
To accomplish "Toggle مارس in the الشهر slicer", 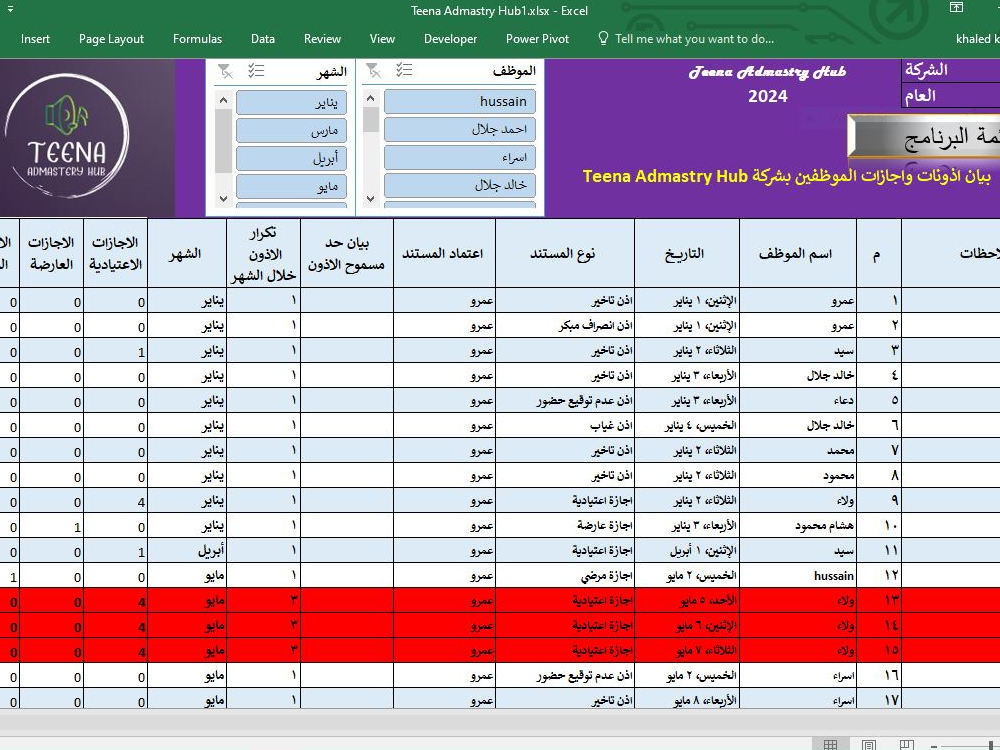I will [291, 131].
